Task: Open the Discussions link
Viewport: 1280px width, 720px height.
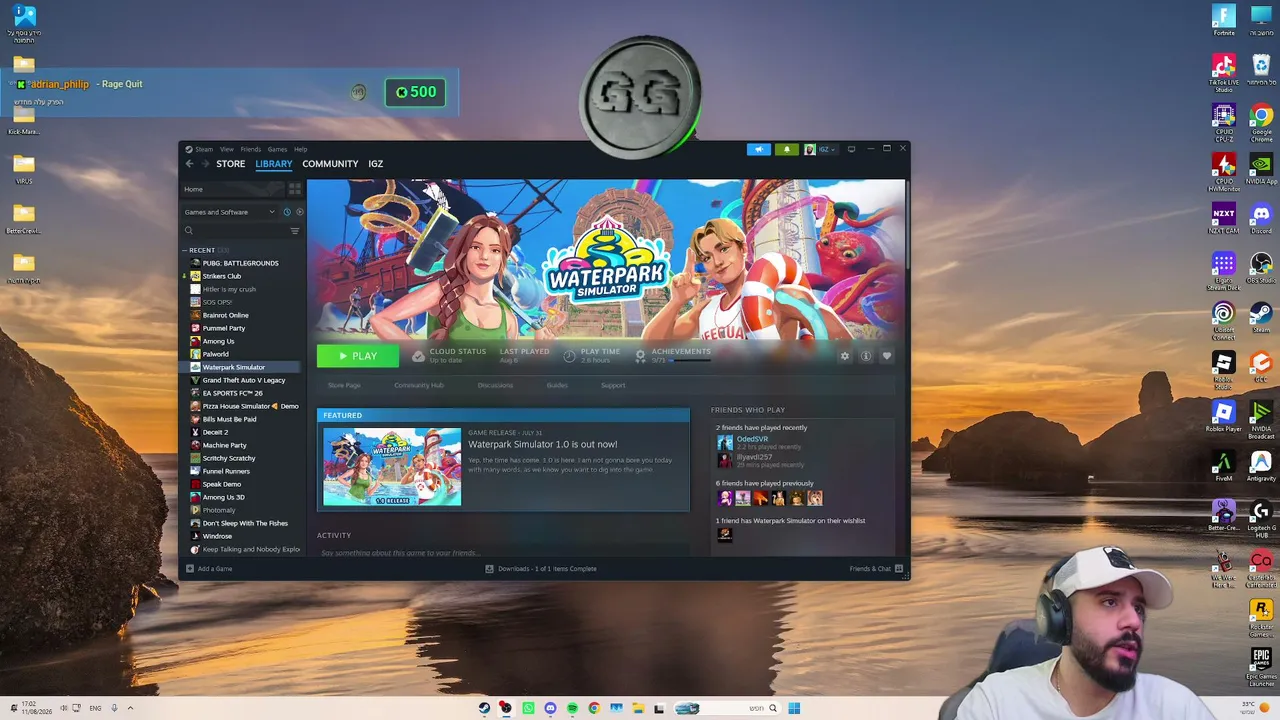Action: [x=495, y=385]
